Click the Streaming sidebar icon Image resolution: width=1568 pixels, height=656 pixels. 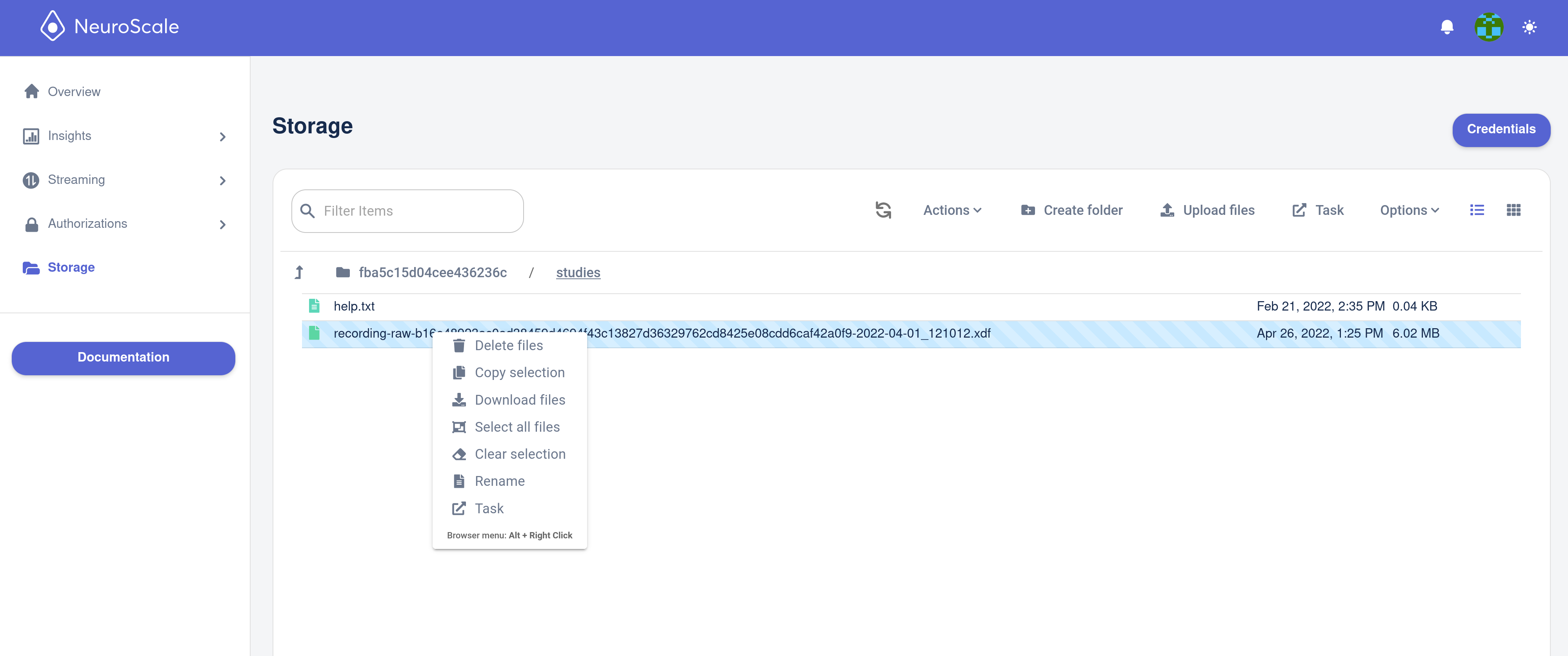point(31,180)
